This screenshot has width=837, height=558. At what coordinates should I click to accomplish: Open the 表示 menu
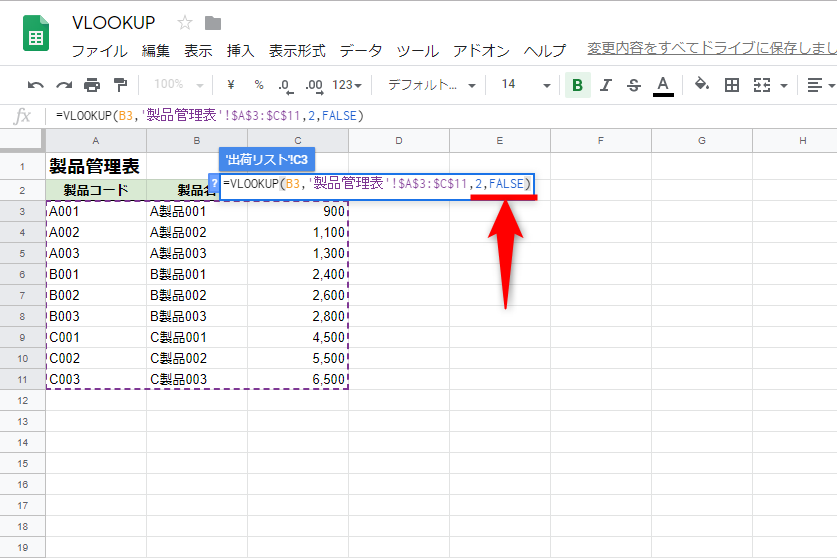[x=198, y=51]
